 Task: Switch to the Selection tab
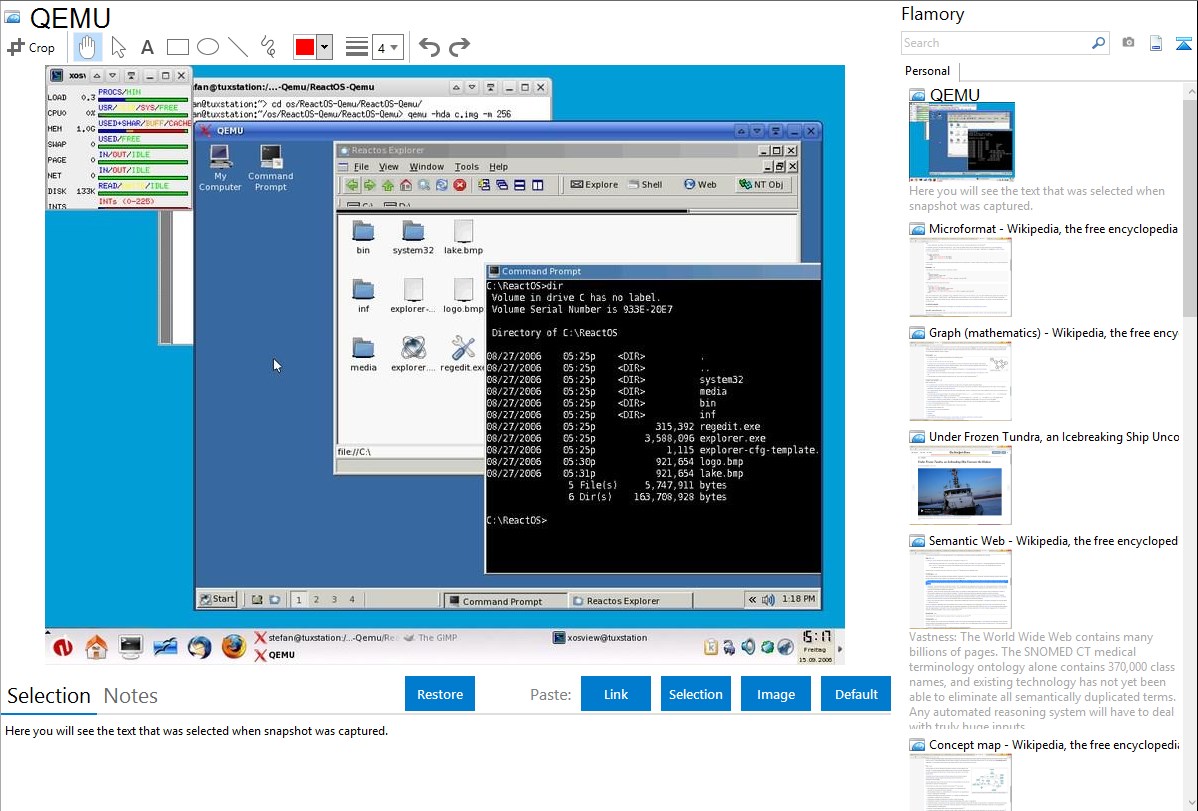[49, 696]
